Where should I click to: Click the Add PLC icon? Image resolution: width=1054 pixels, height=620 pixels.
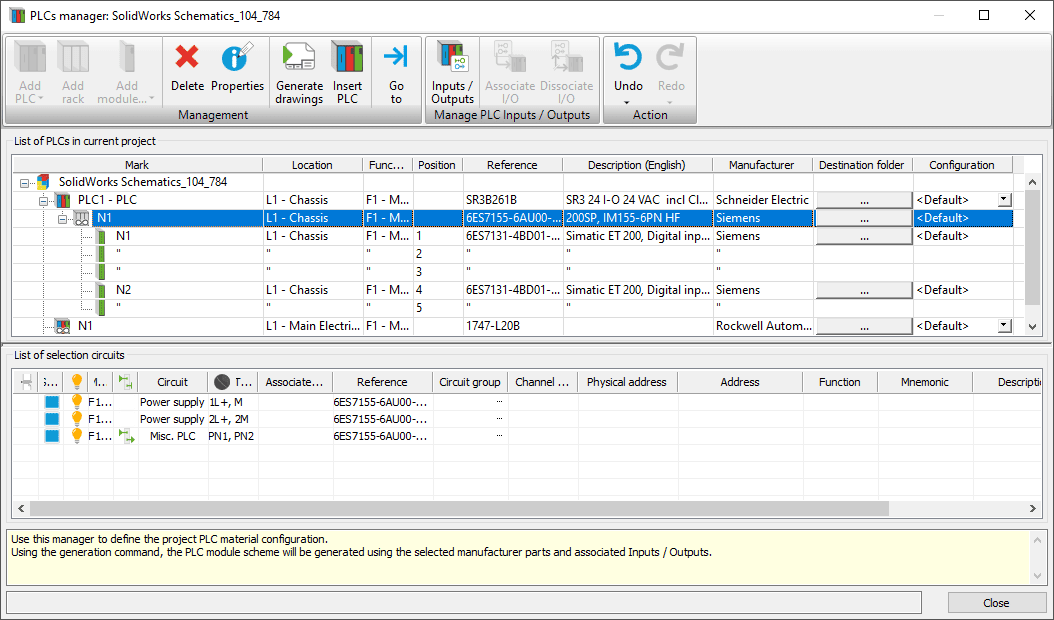point(30,57)
